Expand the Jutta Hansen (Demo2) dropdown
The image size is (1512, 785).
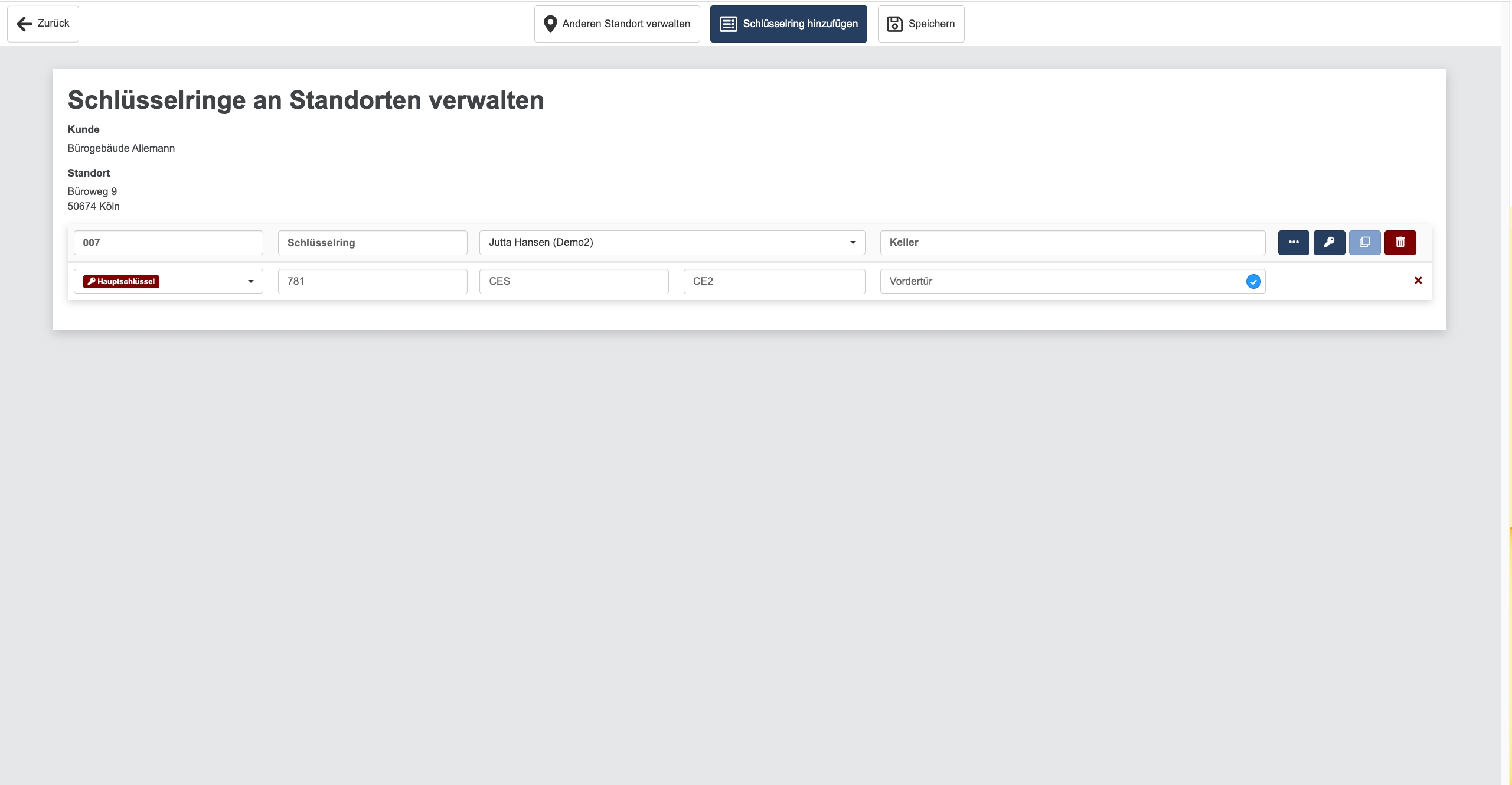click(x=853, y=242)
